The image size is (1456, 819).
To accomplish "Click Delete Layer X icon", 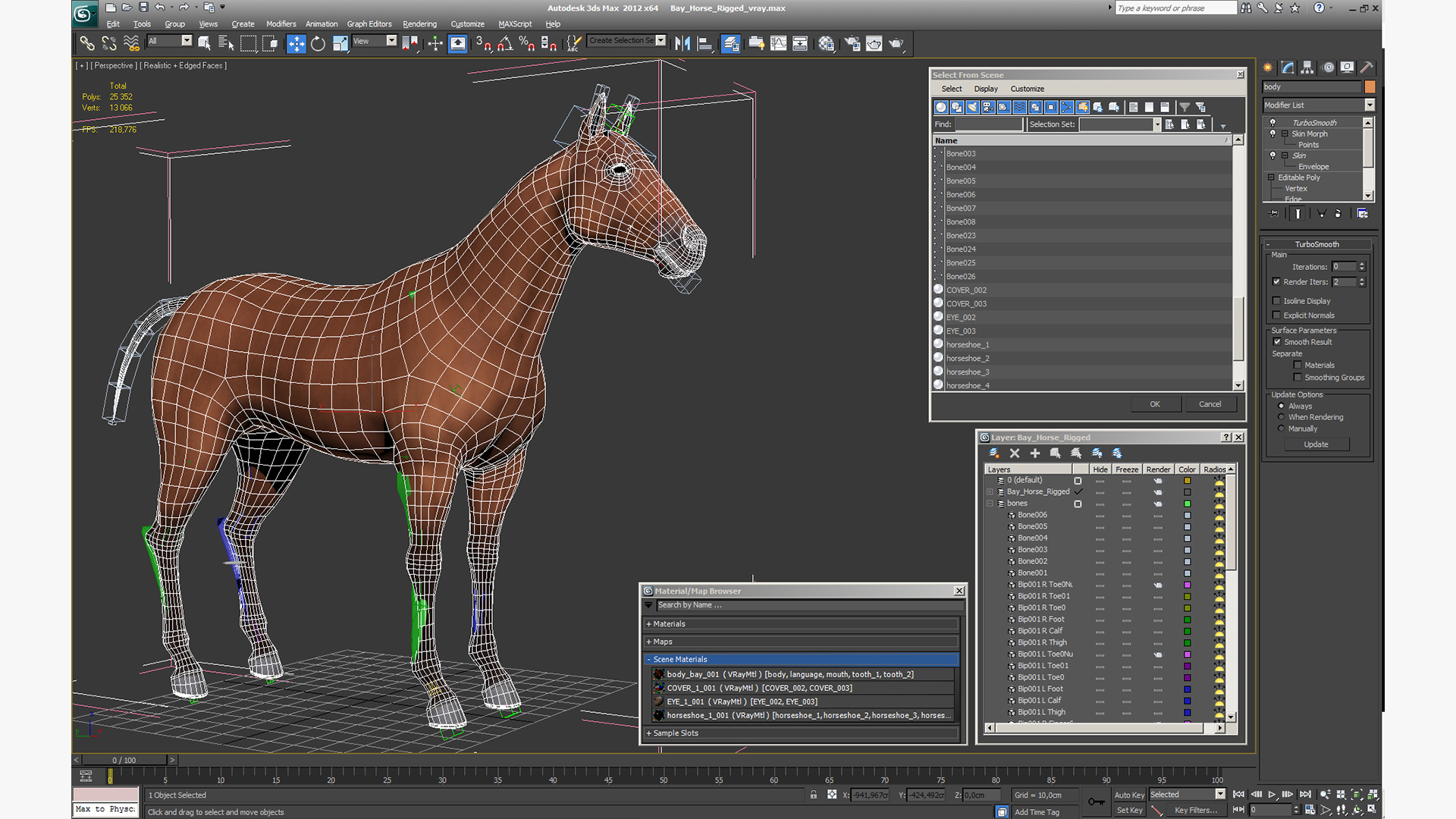I will point(1015,453).
